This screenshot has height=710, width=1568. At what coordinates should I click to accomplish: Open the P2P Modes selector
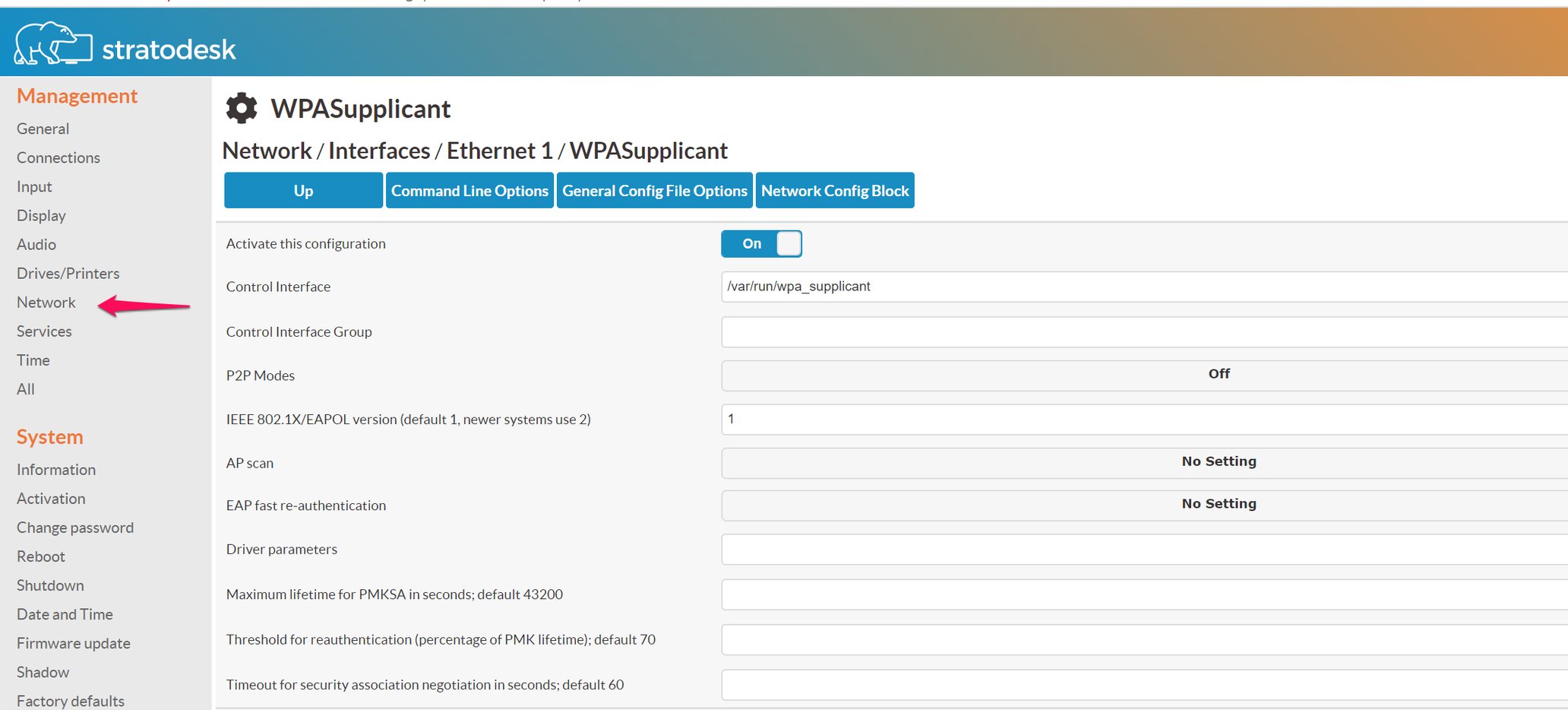[1140, 374]
